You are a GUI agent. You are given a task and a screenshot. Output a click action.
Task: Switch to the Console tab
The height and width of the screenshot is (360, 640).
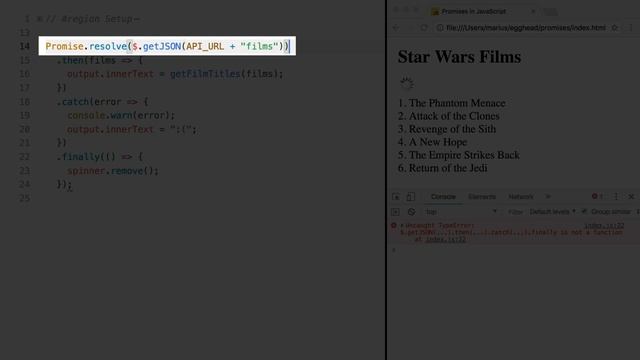443,197
